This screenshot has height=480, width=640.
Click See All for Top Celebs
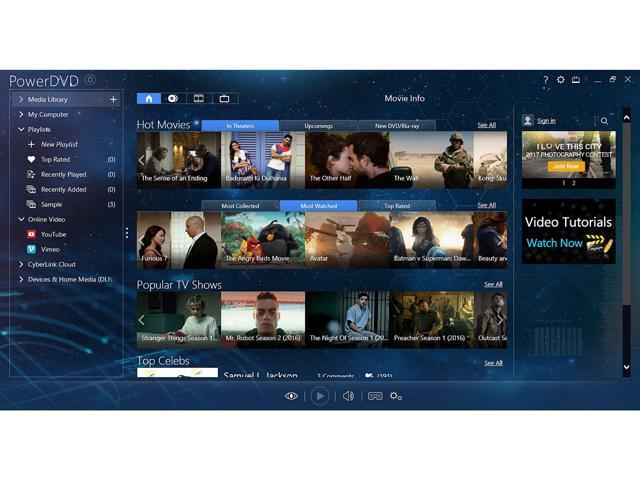click(493, 363)
